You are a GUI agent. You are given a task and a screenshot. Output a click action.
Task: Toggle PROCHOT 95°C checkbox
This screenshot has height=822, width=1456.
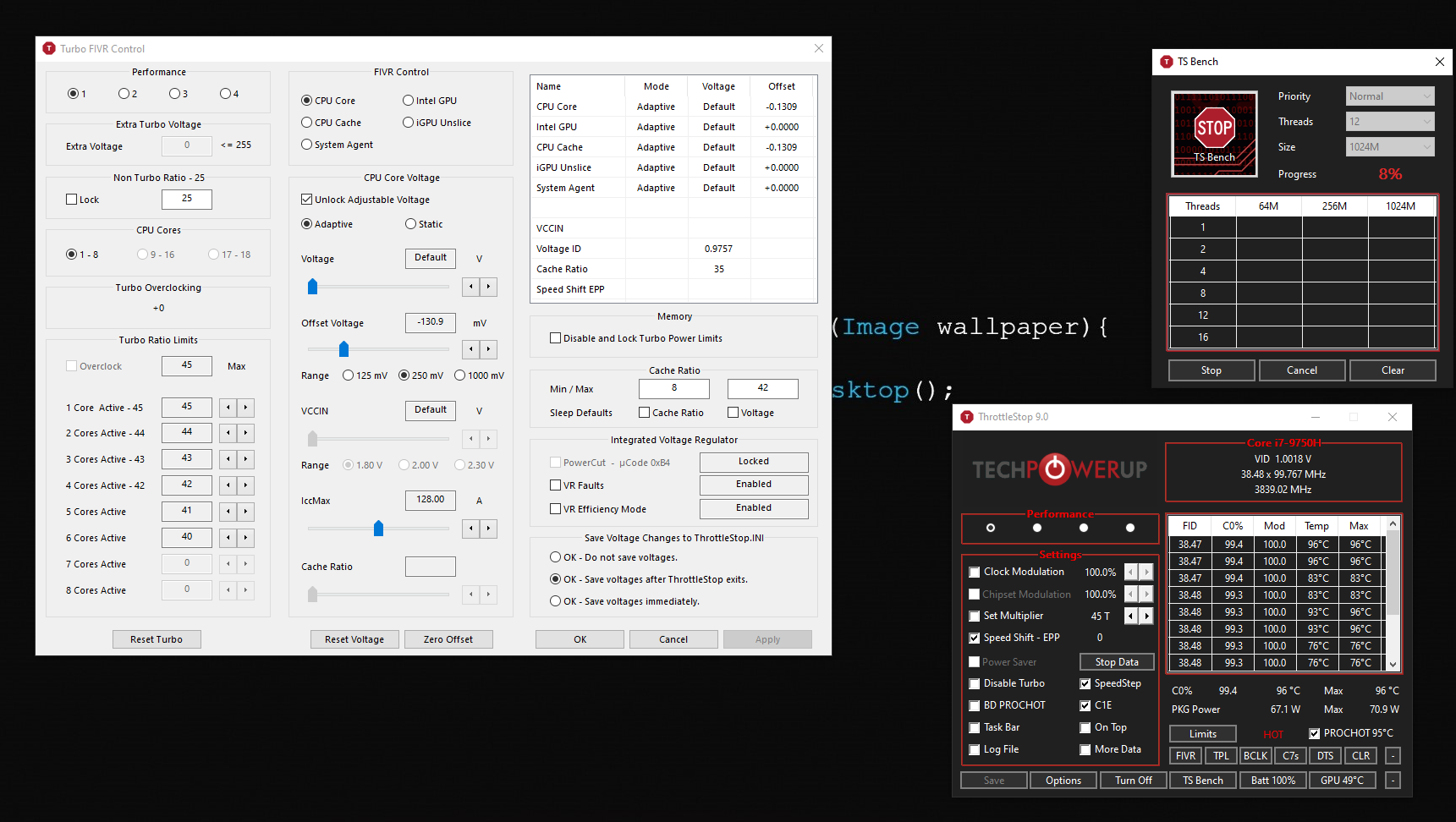[1315, 734]
